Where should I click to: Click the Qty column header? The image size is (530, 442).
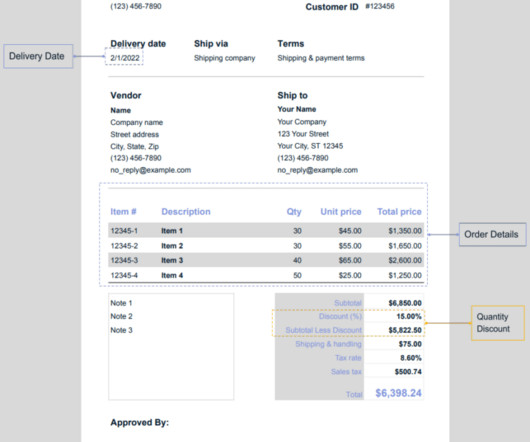[x=294, y=212]
